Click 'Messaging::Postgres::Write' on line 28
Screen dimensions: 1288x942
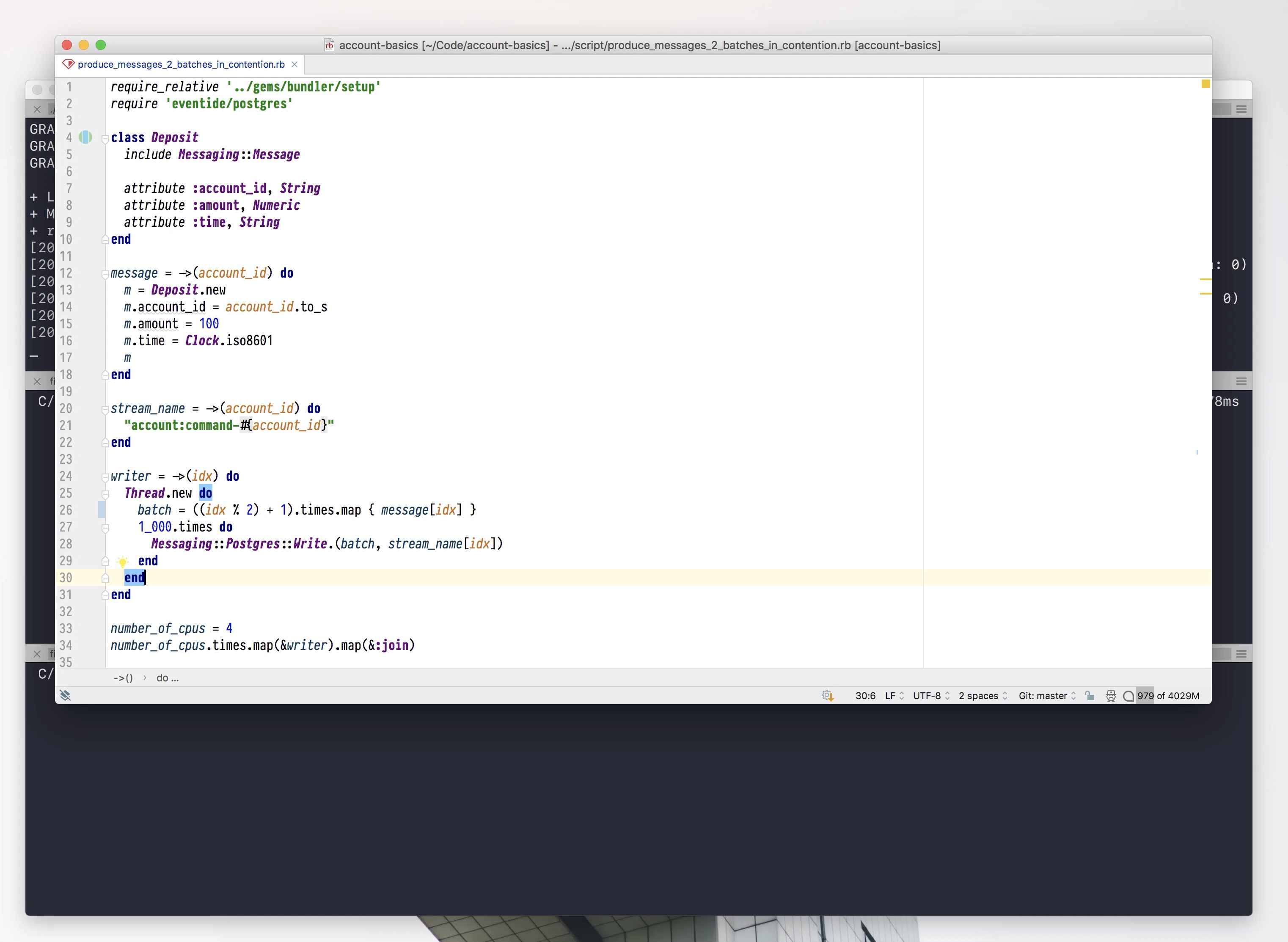[239, 544]
